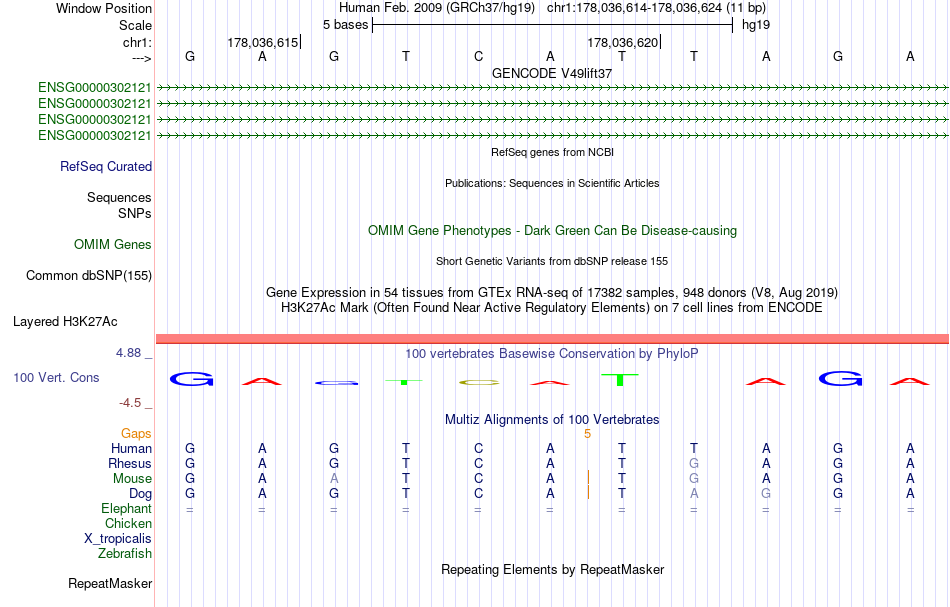Click the 178,036,620 coordinate tick
The width and height of the screenshot is (950, 607).
tap(623, 42)
